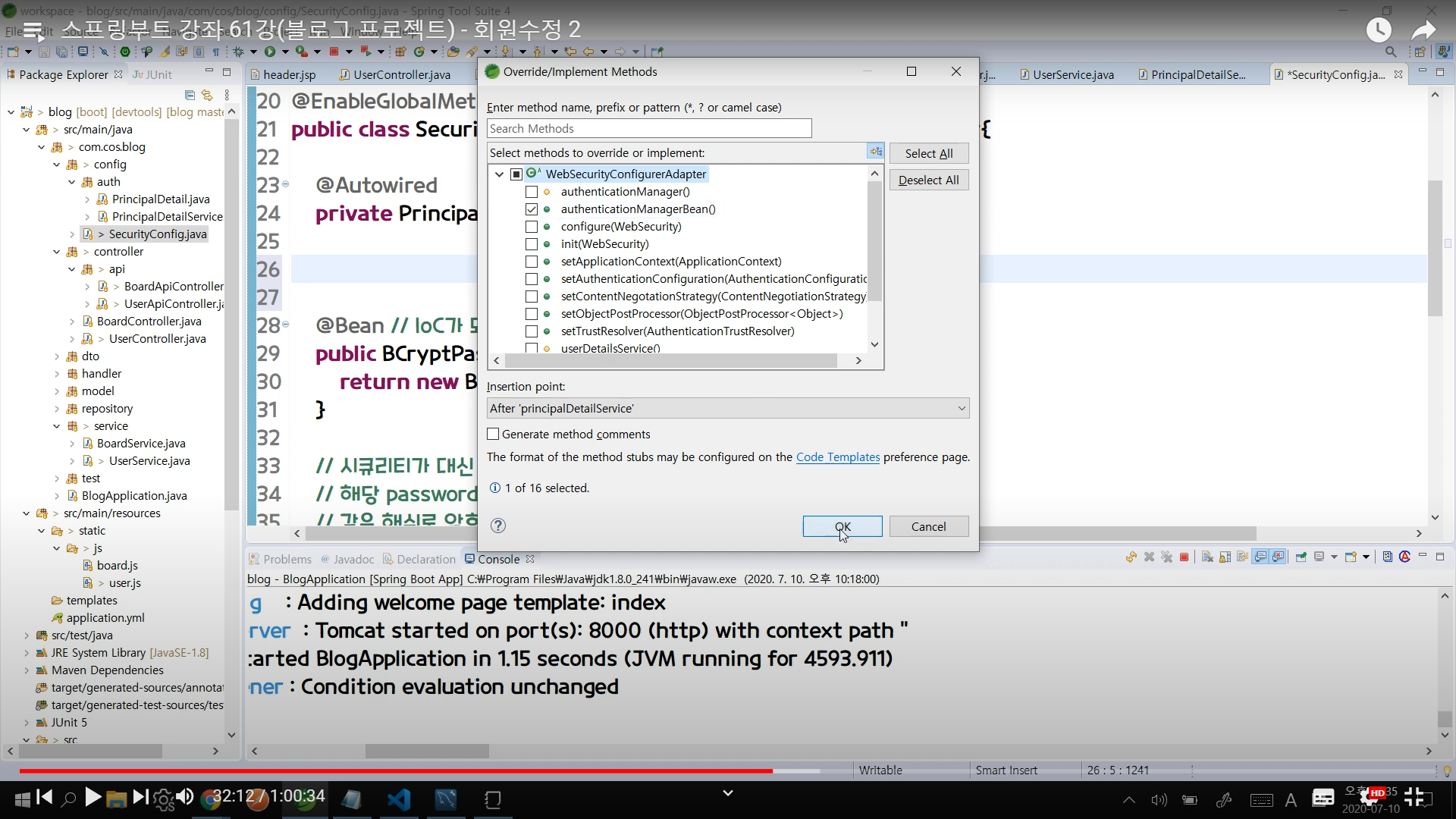1456x819 pixels.
Task: Open MySQL Workbench from taskbar
Action: click(446, 799)
